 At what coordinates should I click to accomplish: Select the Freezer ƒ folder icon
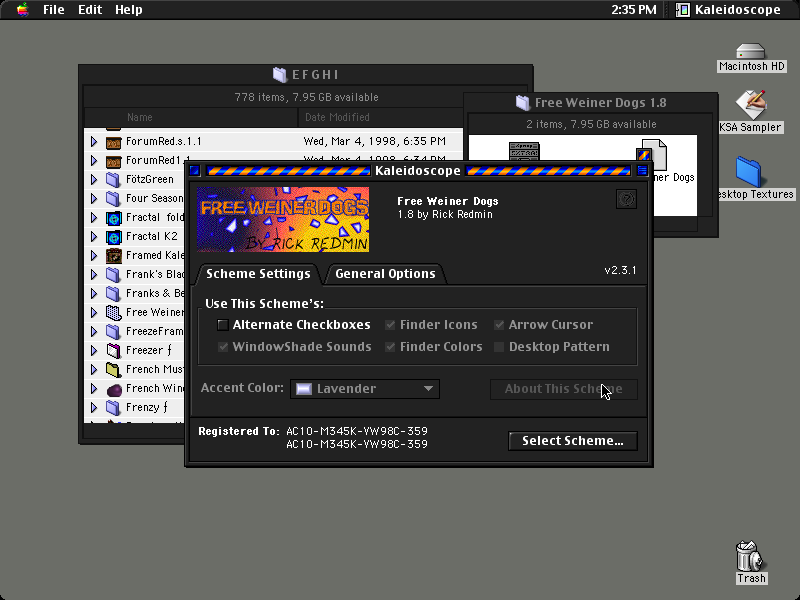[x=113, y=351]
